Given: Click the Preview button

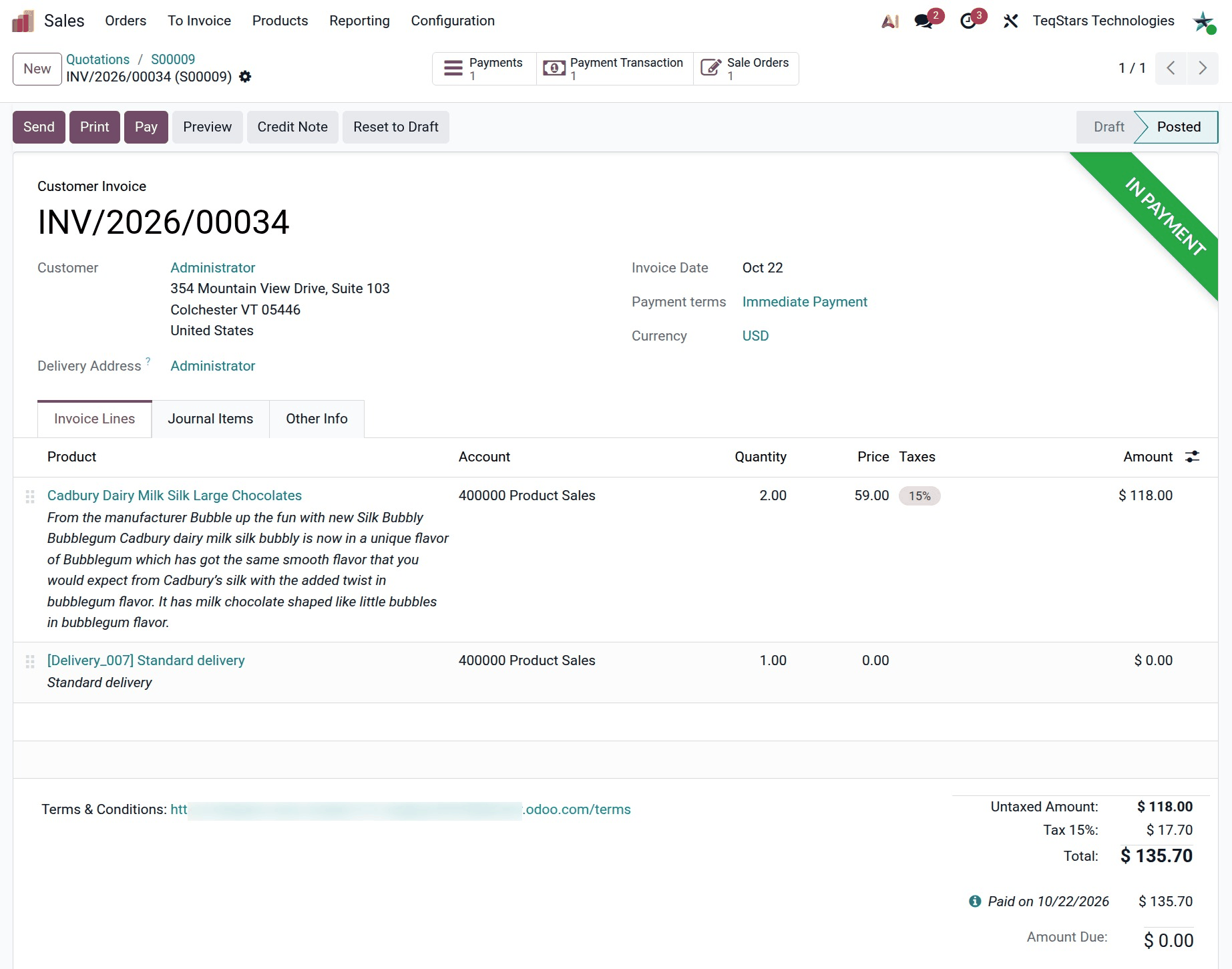Looking at the screenshot, I should (x=208, y=127).
